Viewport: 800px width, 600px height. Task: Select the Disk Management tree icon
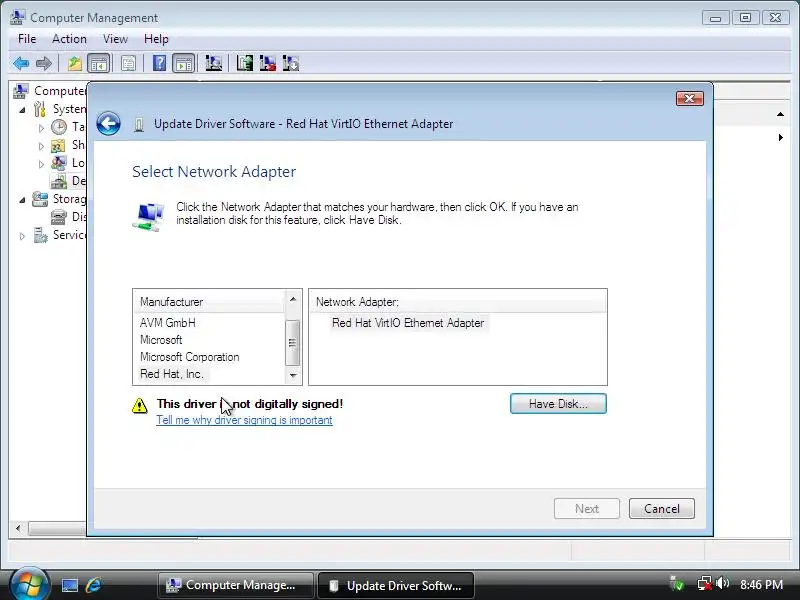[59, 217]
